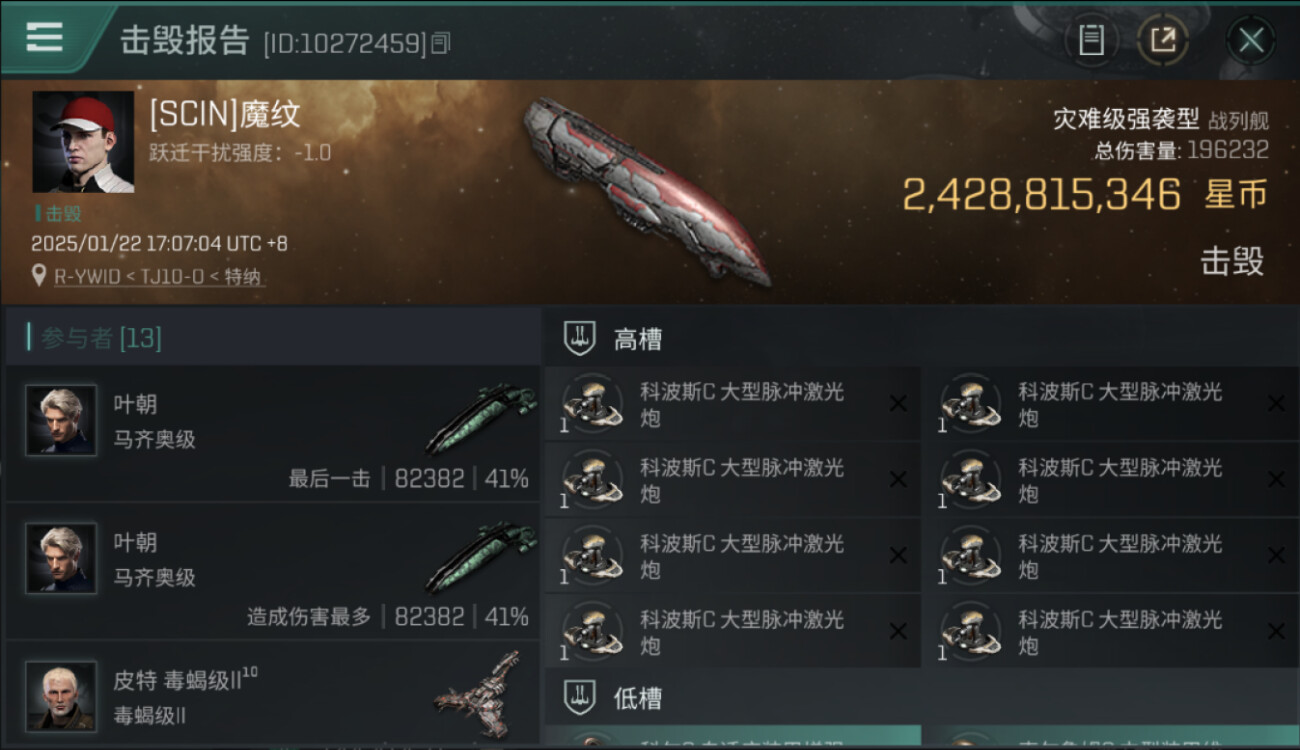The width and height of the screenshot is (1300, 750).
Task: Click the location pin icon
Action: [x=39, y=276]
